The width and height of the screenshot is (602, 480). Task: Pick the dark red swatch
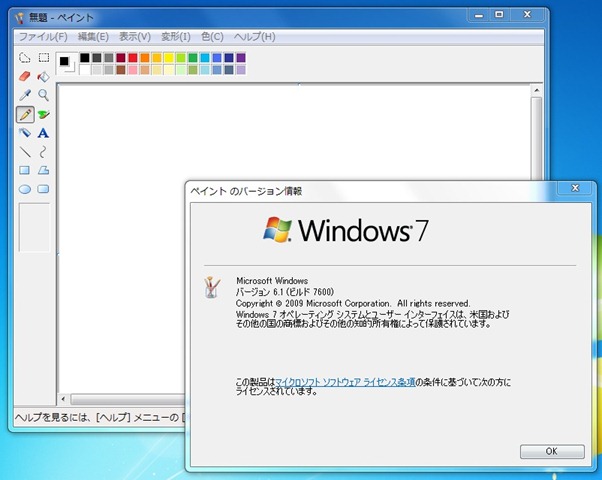pyautogui.click(x=121, y=58)
